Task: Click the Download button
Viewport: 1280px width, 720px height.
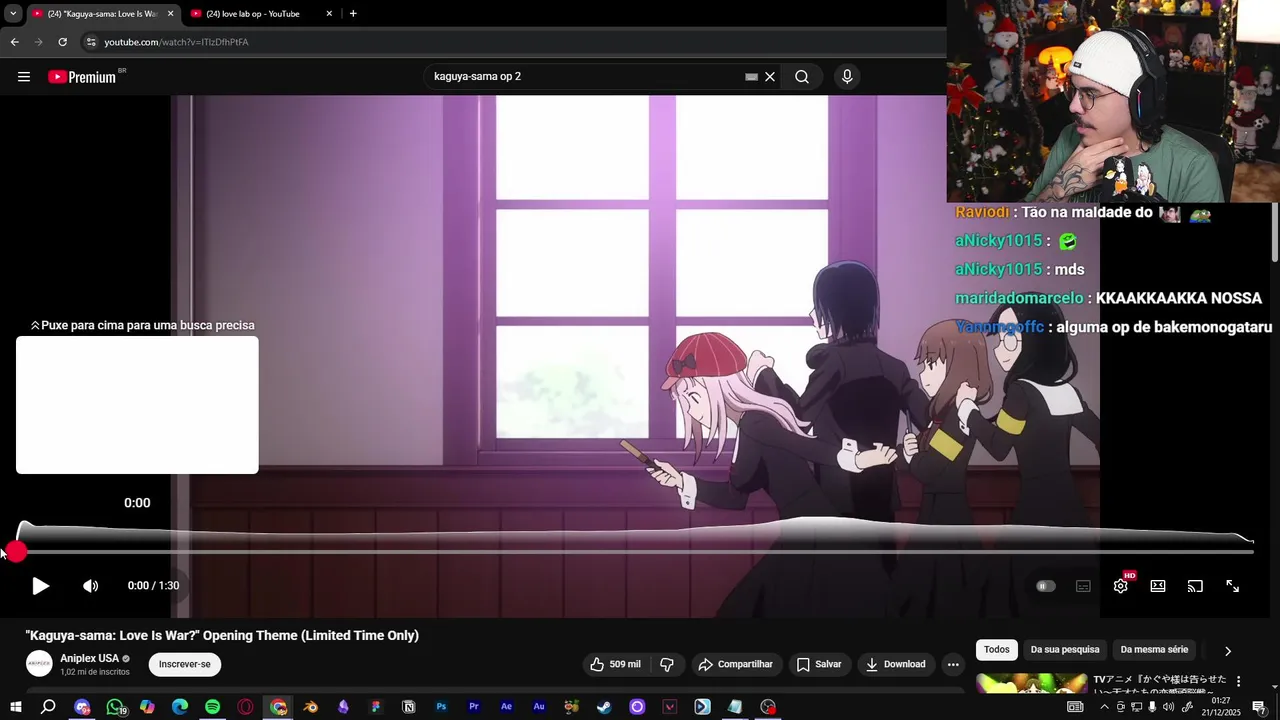Action: point(895,664)
